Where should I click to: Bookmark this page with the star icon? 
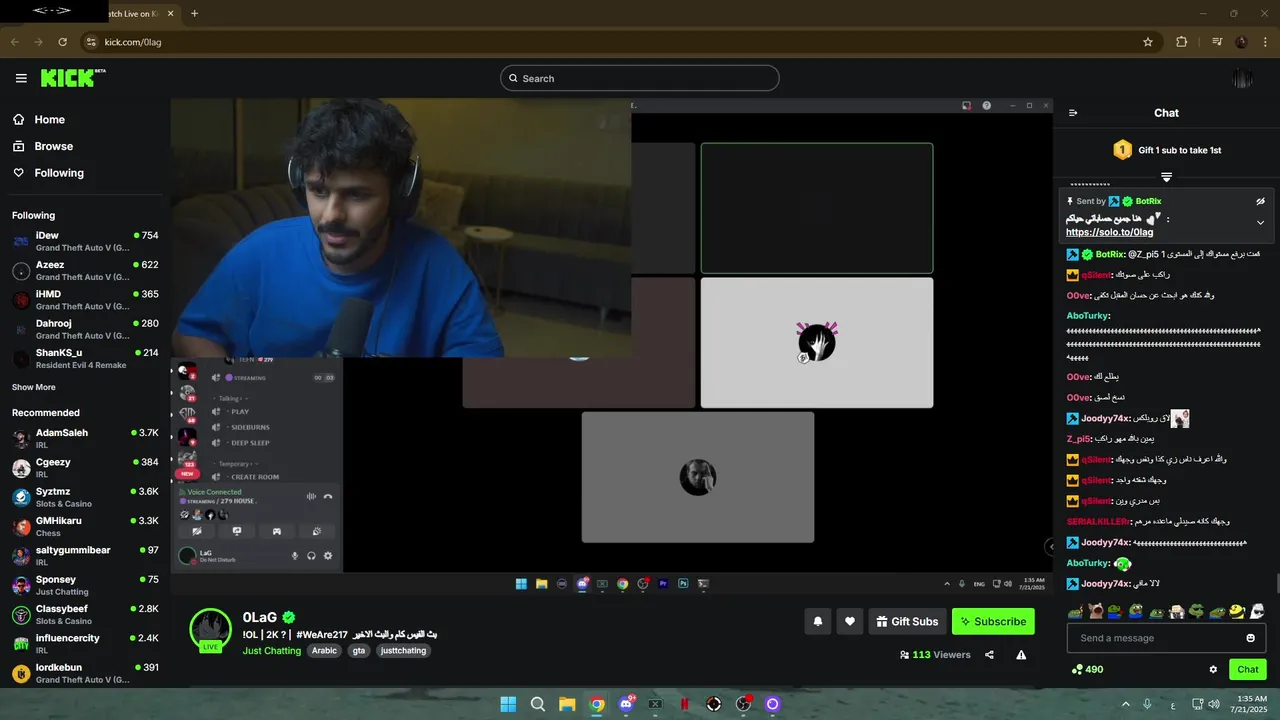point(1148,42)
